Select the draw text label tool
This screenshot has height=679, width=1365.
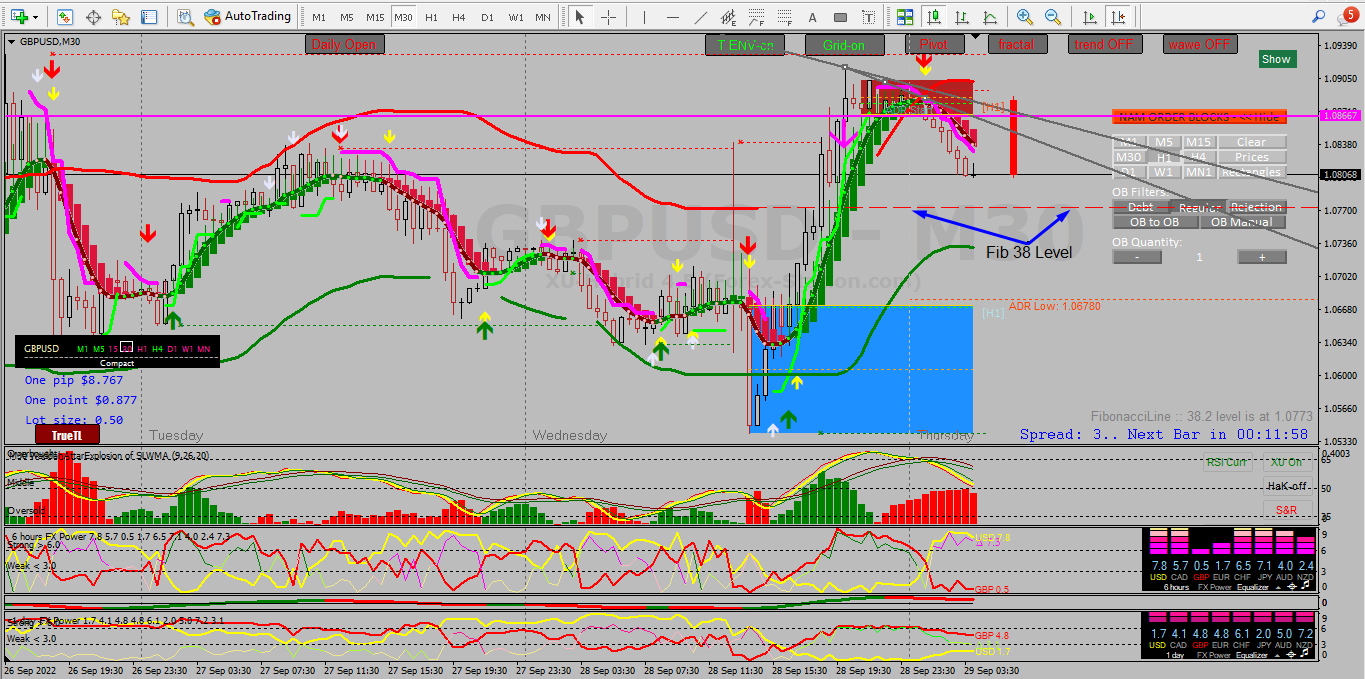tap(812, 17)
